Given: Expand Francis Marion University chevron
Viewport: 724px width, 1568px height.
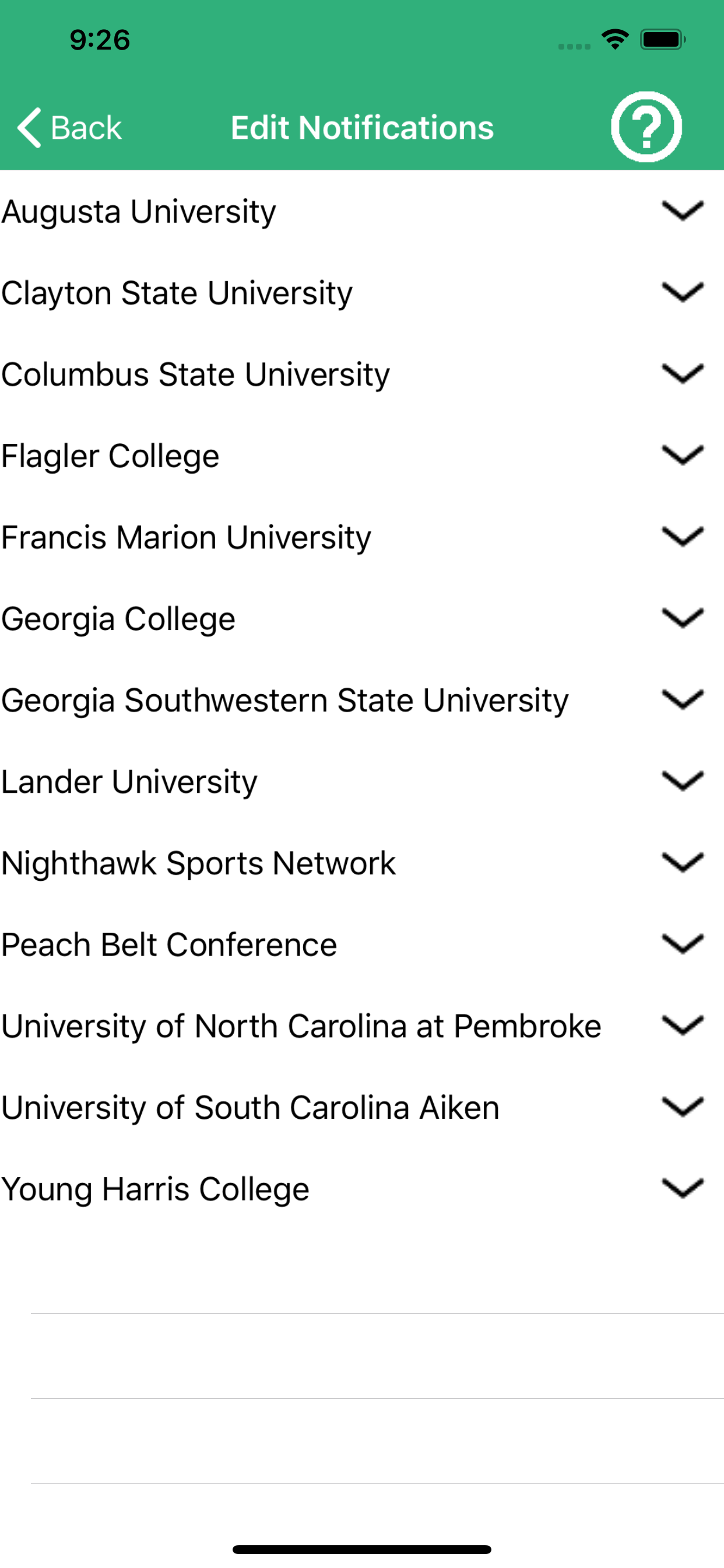Looking at the screenshot, I should pos(682,537).
